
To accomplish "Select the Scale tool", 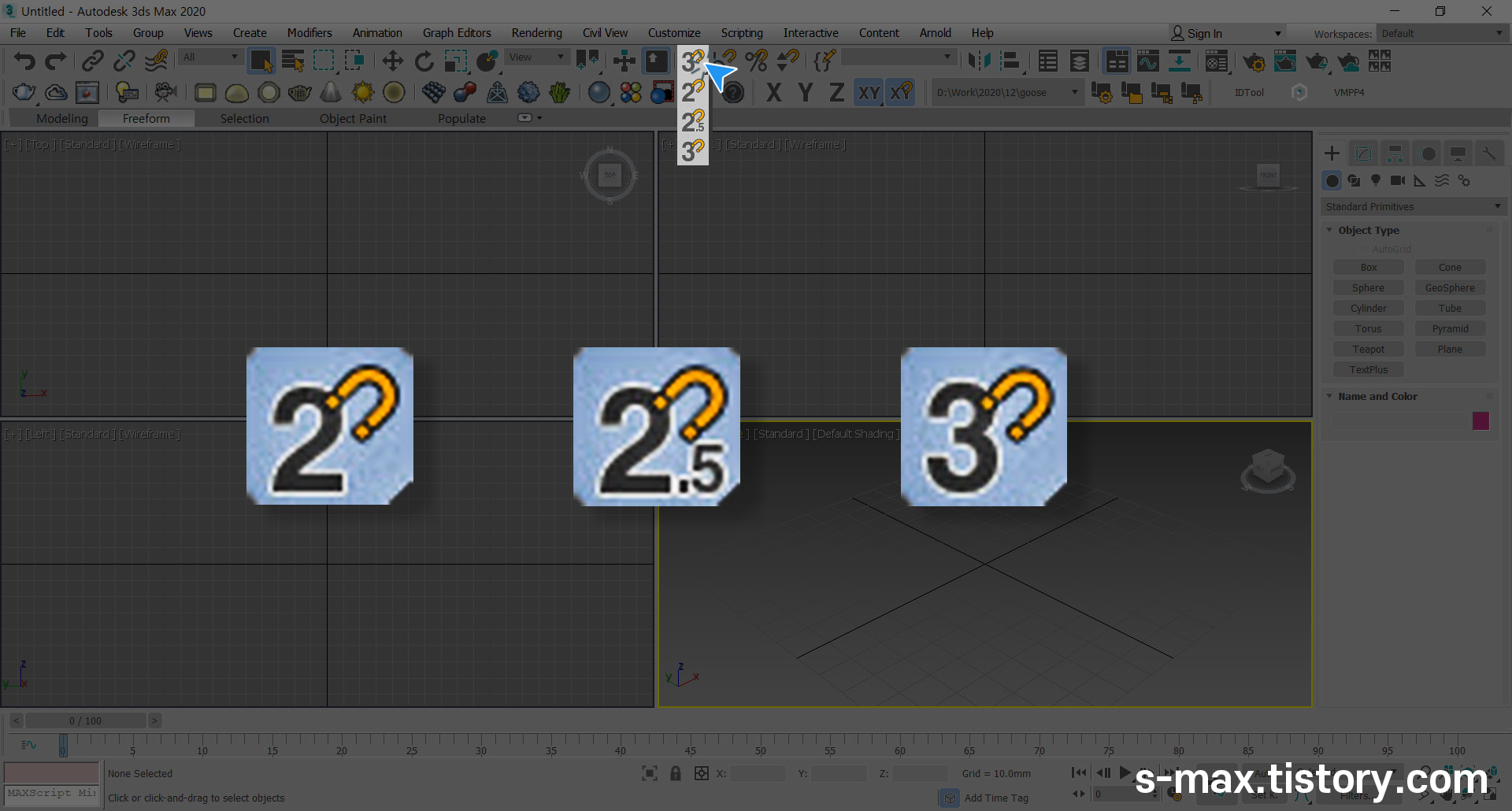I will coord(455,61).
